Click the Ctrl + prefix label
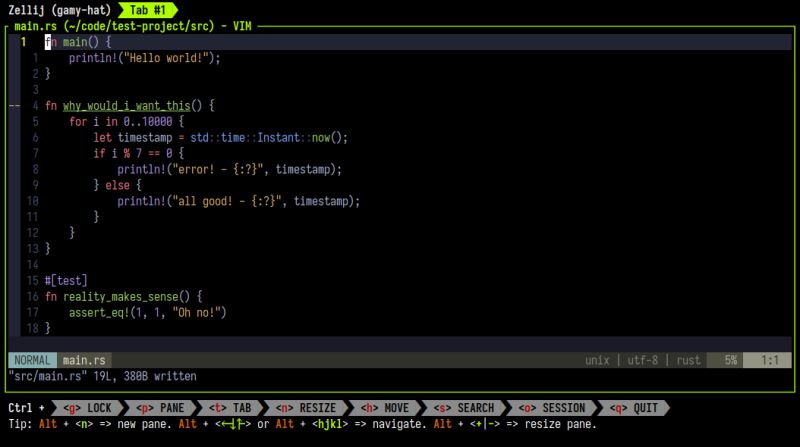Image resolution: width=800 pixels, height=447 pixels. [26, 408]
